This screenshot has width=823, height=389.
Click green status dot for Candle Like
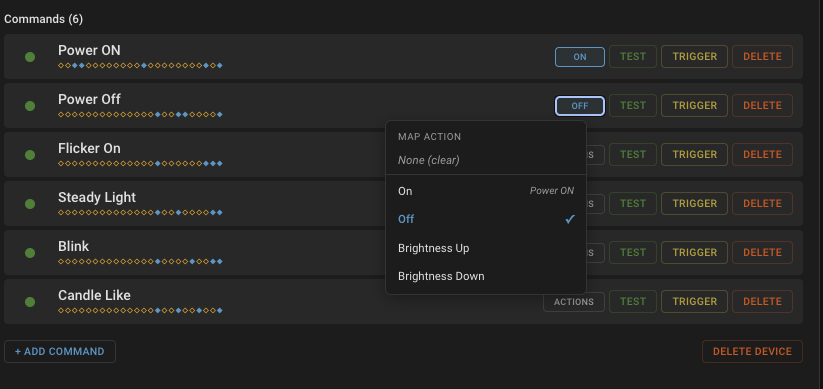(30, 302)
